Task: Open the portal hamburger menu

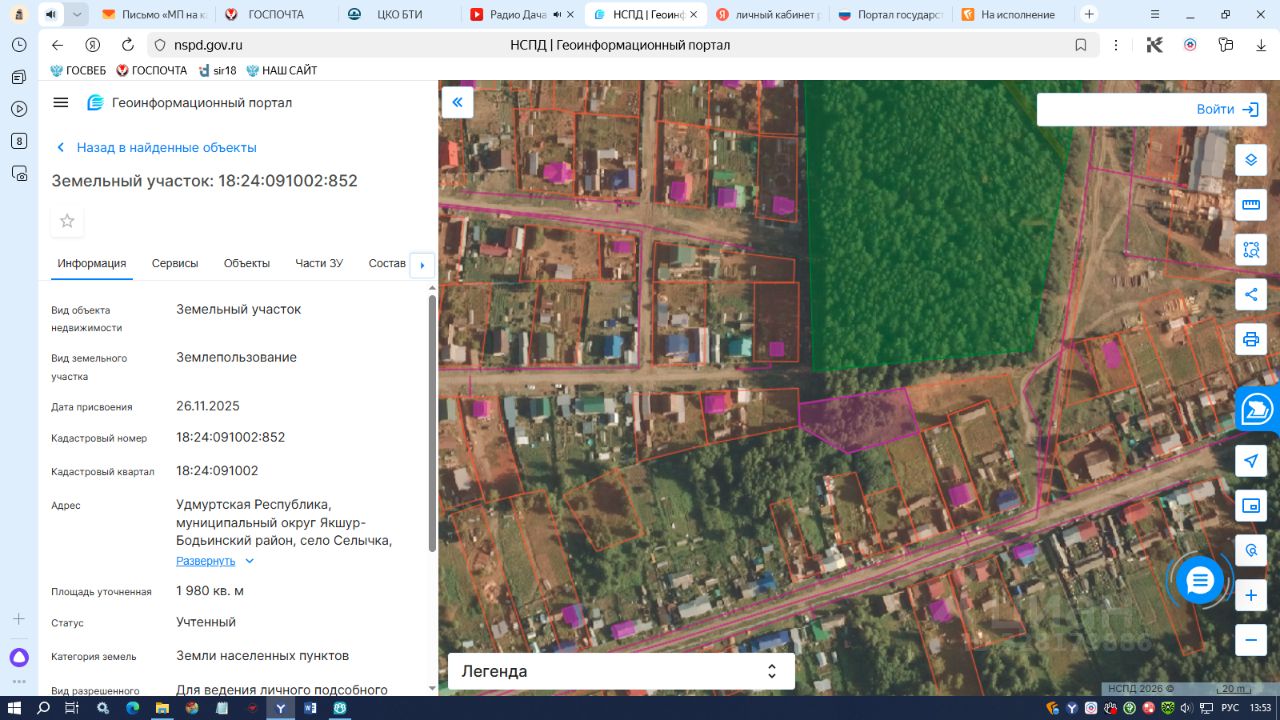Action: click(x=61, y=103)
